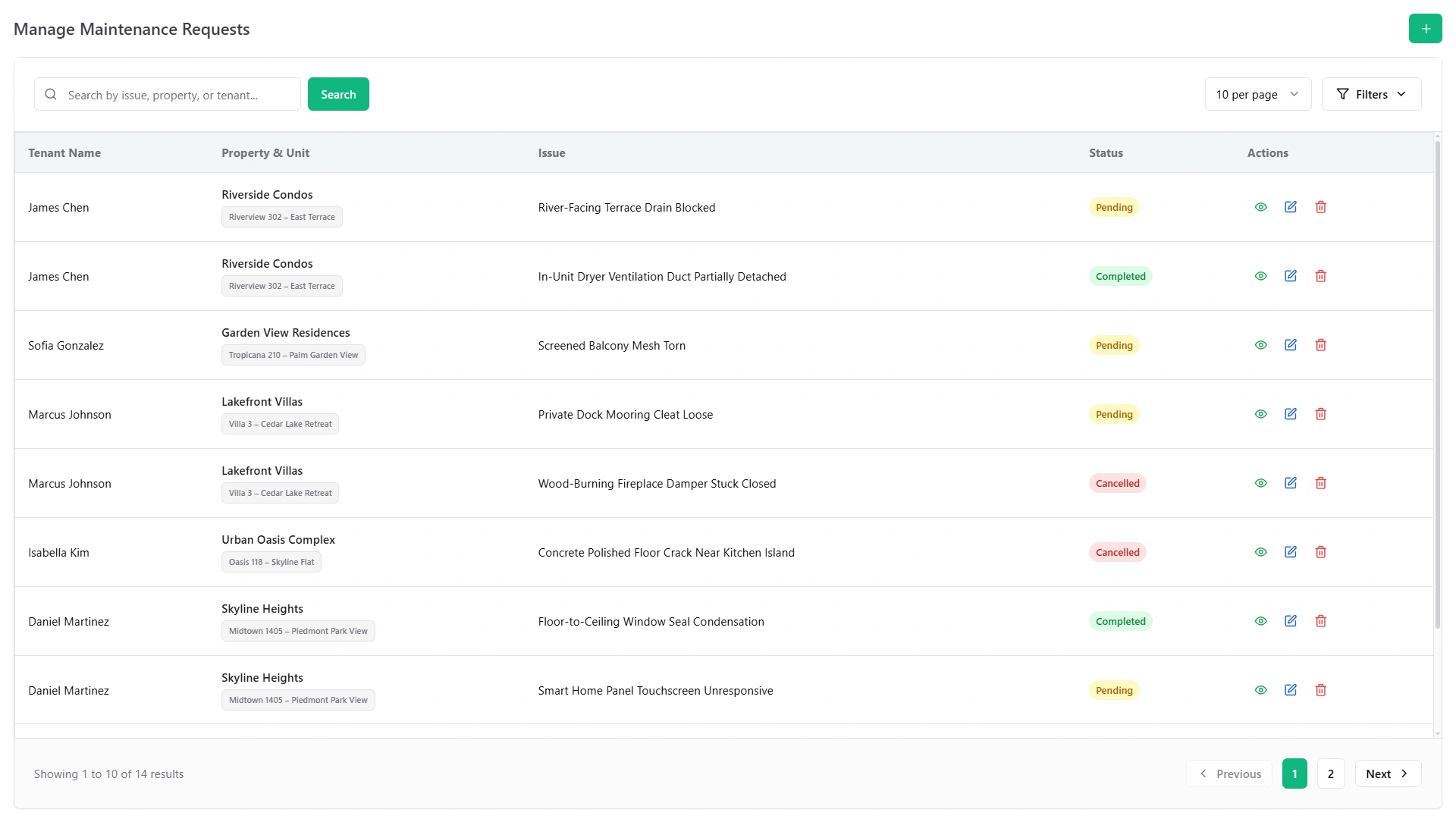Screen dimensions: 1456x819
Task: Edit Smart Home Panel Touchscreen request
Action: tap(1291, 690)
